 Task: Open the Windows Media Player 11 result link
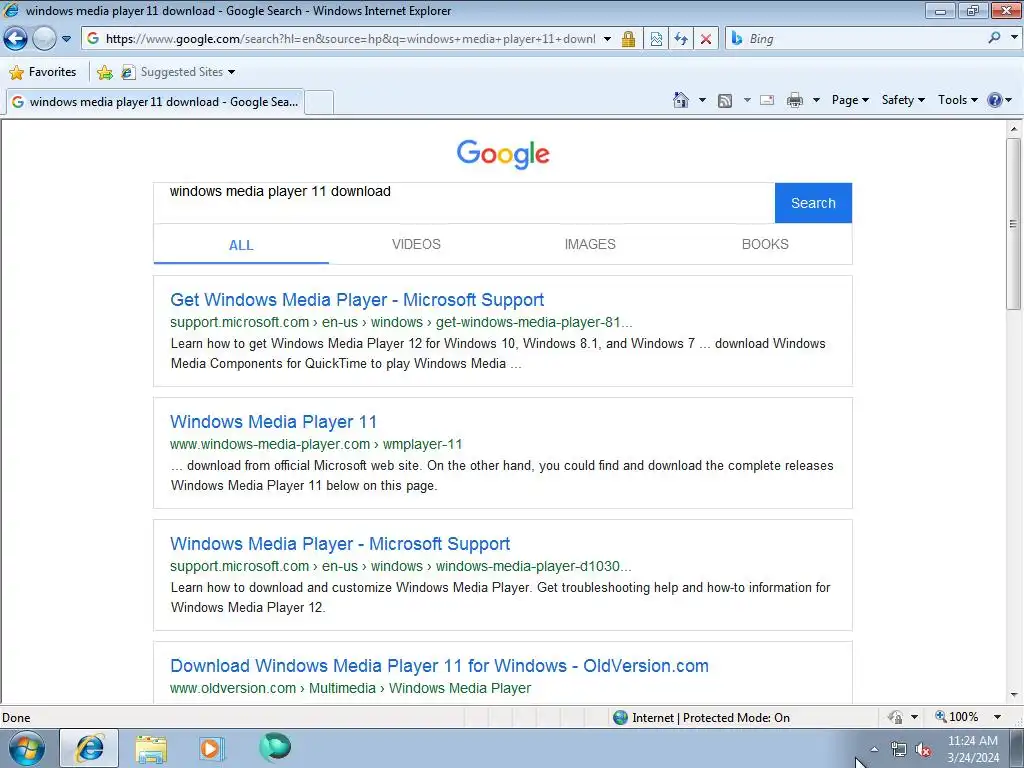(274, 422)
